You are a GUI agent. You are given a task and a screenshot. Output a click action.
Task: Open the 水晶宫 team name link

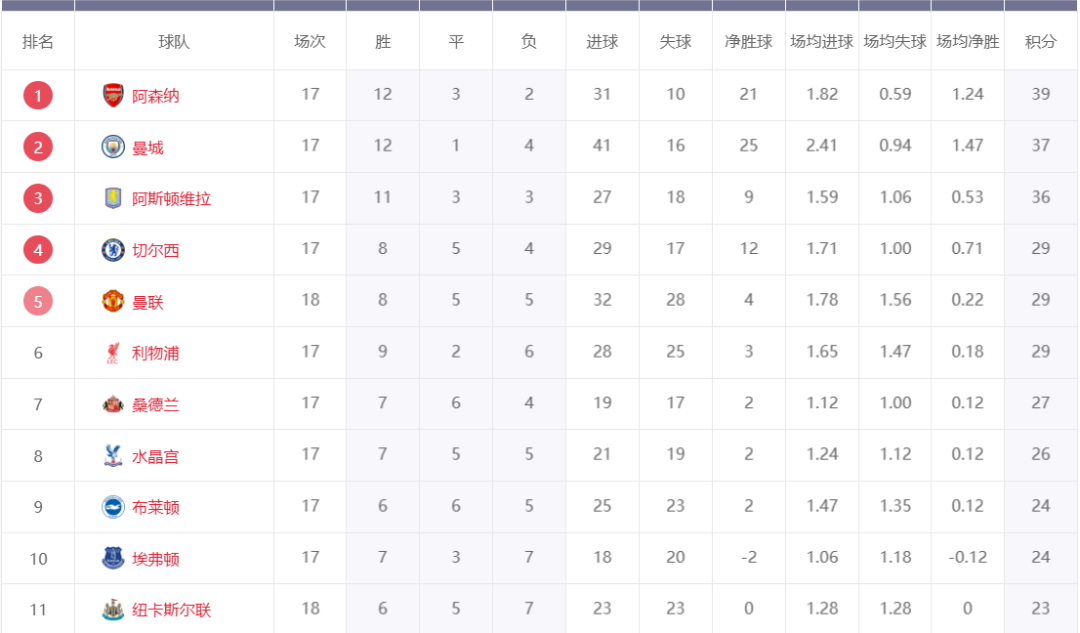(155, 456)
